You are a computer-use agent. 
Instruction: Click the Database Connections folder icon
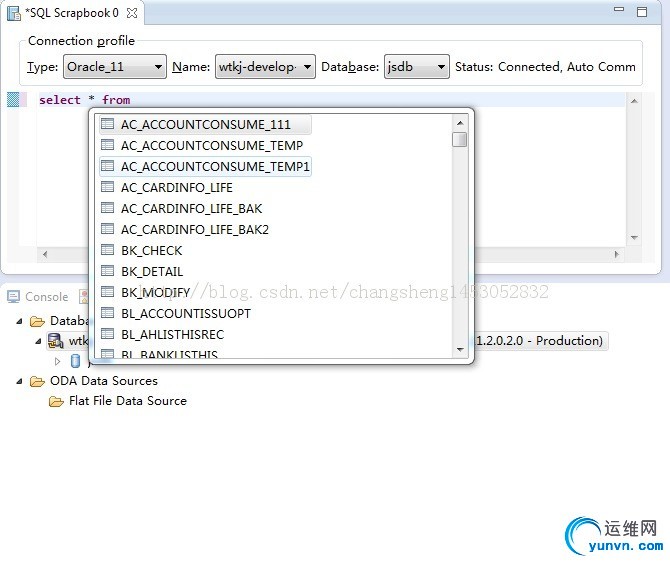37,321
